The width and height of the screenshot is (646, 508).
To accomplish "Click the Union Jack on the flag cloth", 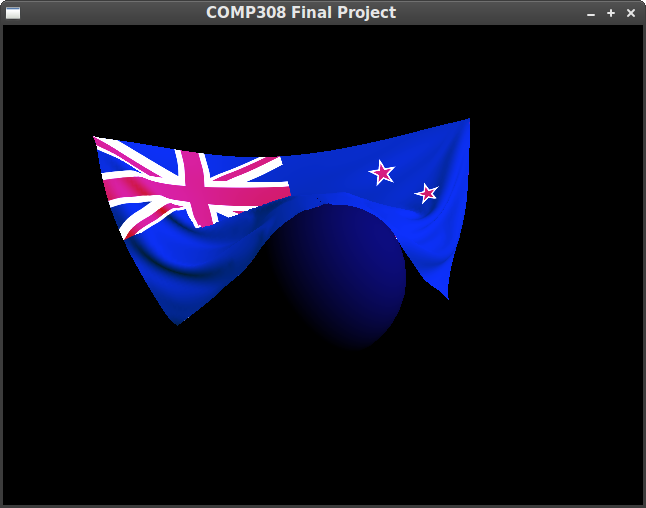I will tap(193, 187).
